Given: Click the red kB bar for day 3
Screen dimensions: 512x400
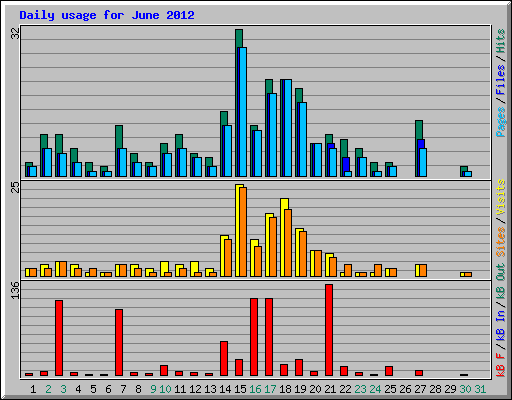Looking at the screenshot, I should (x=59, y=338).
